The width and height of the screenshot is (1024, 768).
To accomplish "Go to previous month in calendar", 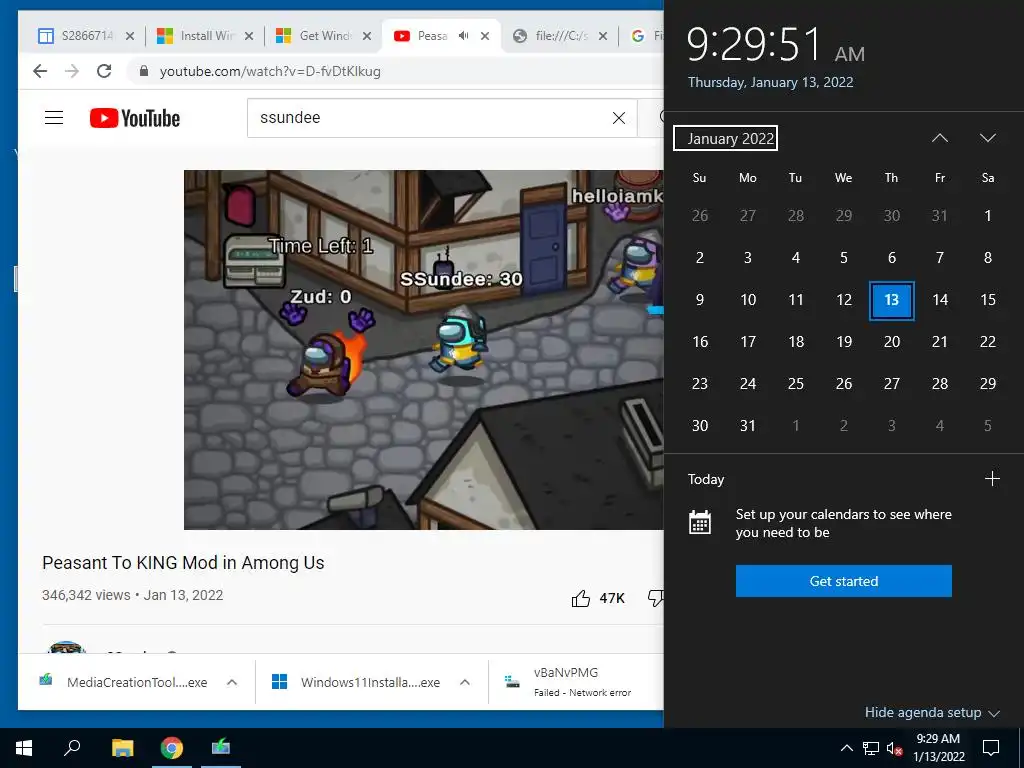I will pyautogui.click(x=940, y=138).
